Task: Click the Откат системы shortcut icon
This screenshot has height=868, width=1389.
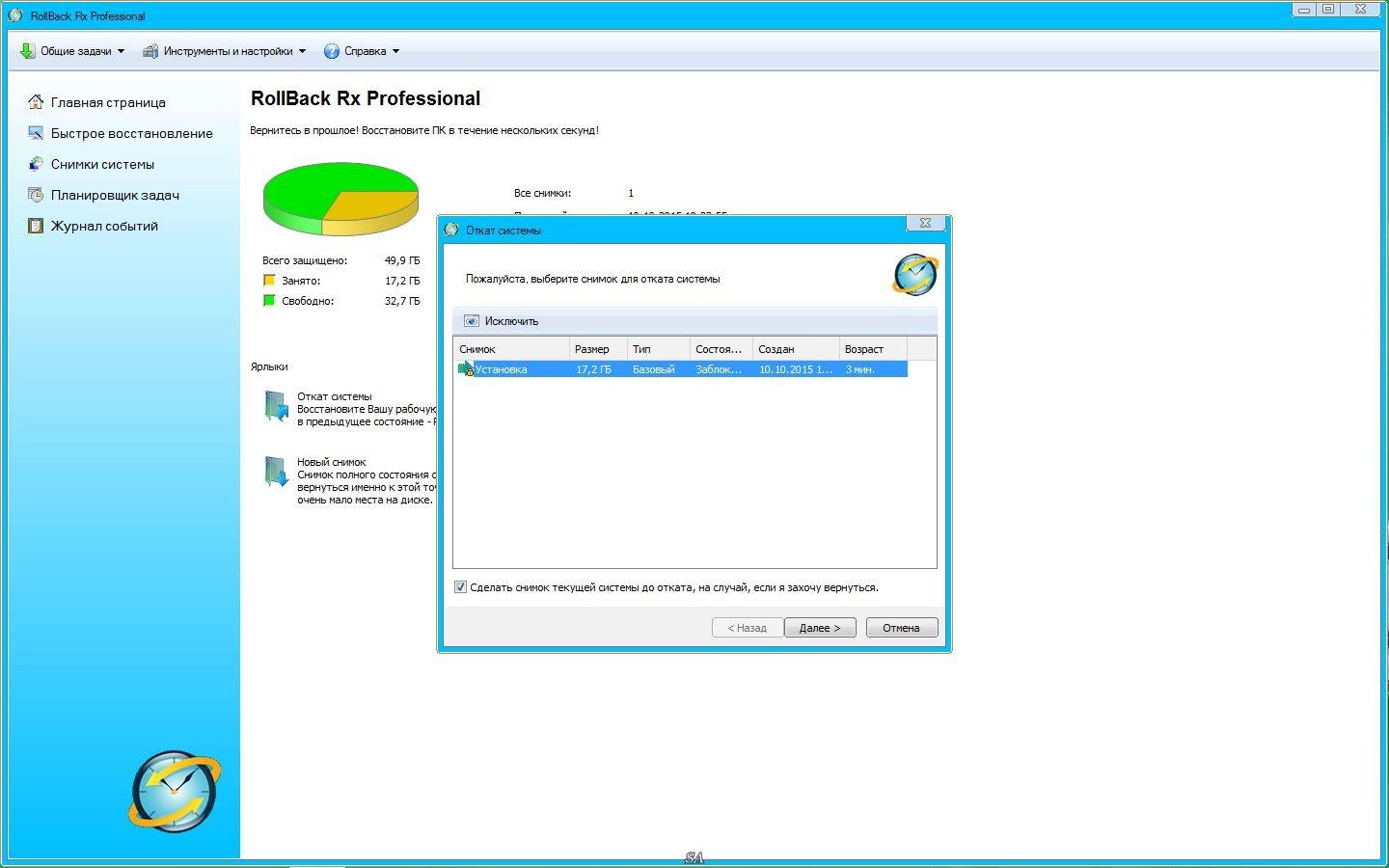Action: pos(276,406)
